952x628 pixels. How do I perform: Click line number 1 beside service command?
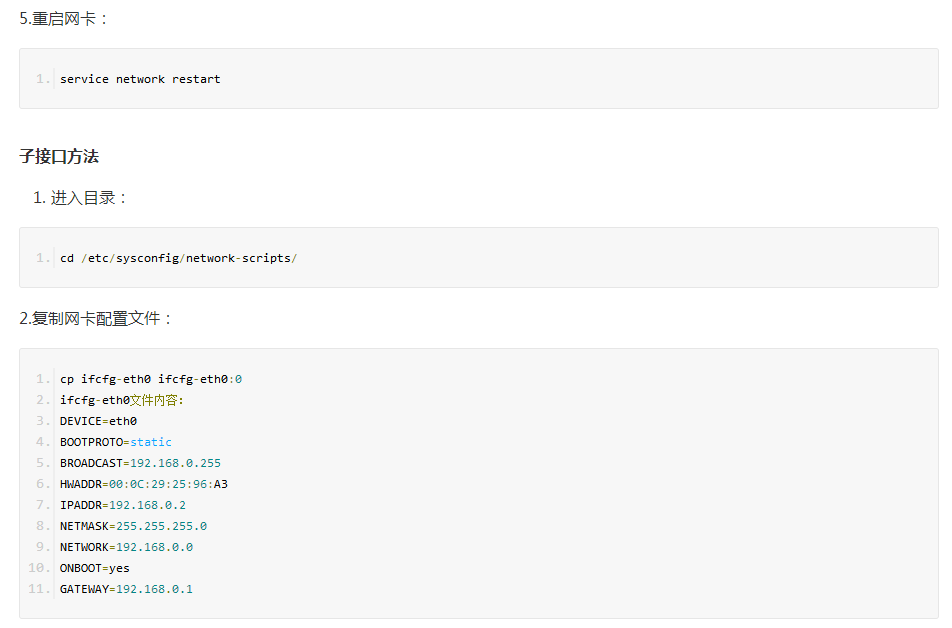[42, 79]
